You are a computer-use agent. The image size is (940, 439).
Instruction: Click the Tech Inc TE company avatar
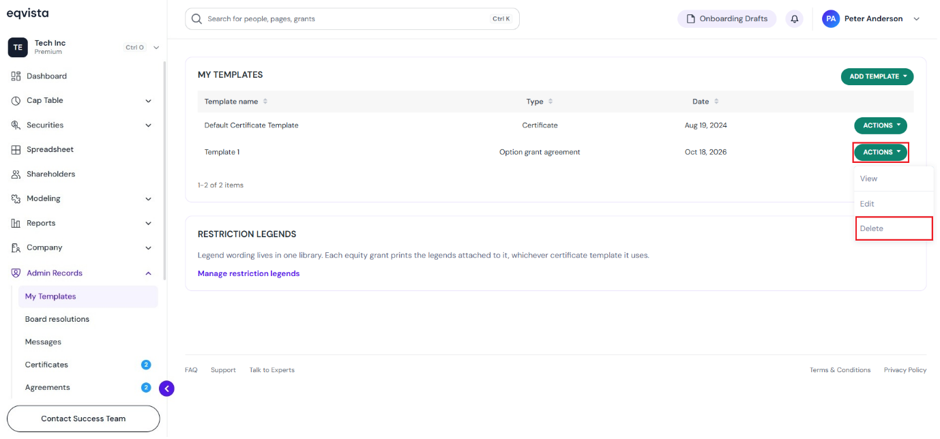17,47
